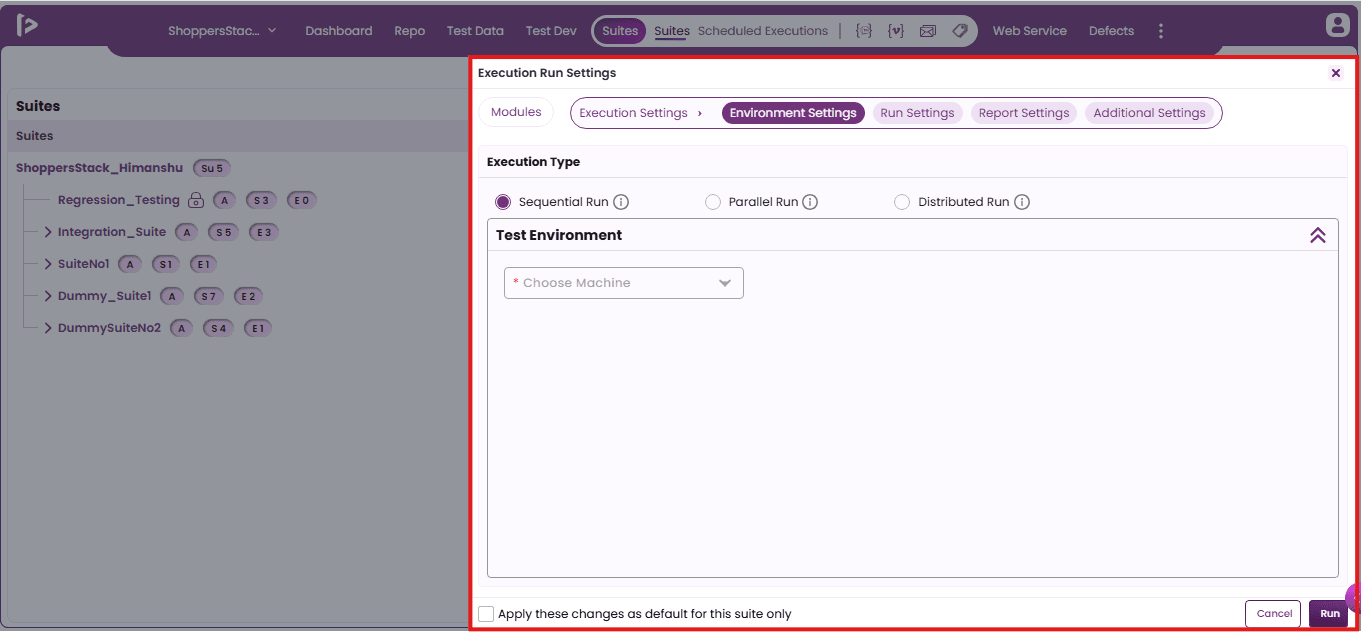Go to Scheduled Executions
This screenshot has width=1361, height=632.
click(x=763, y=31)
